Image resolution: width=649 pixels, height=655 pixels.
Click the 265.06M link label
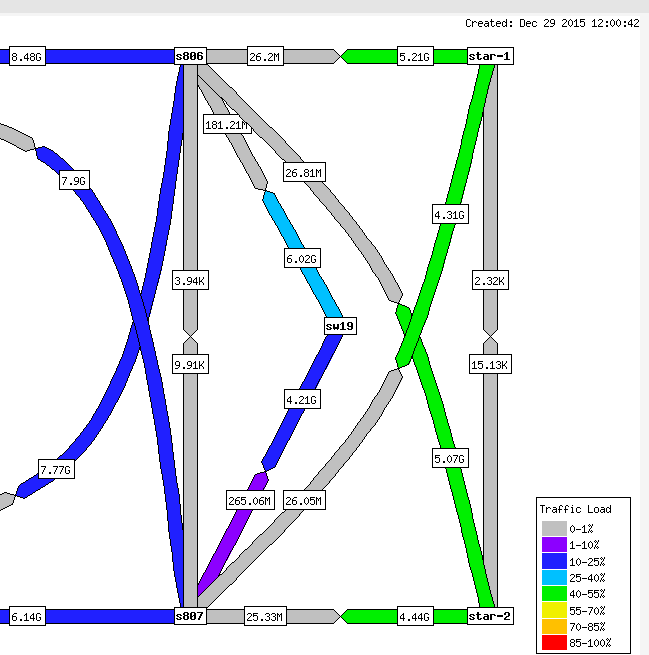tap(250, 500)
